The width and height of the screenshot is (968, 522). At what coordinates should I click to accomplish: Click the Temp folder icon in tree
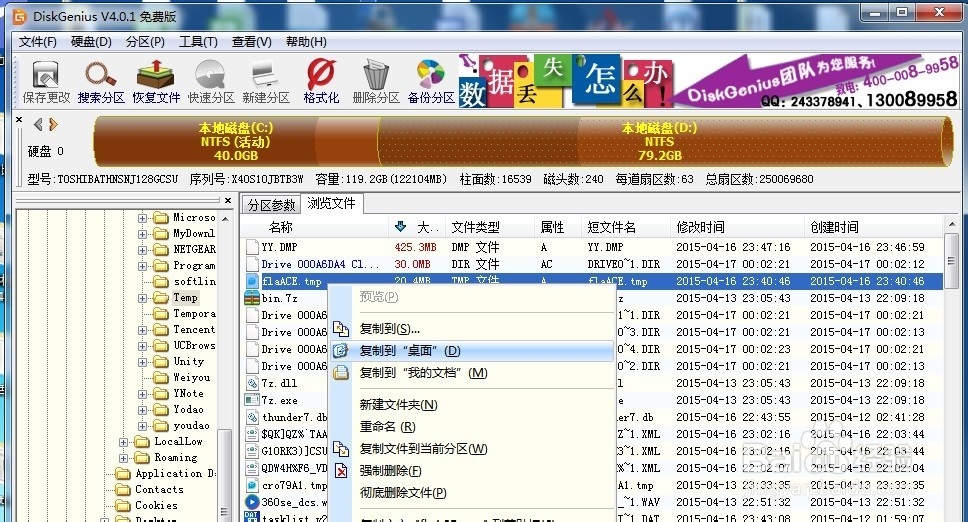pyautogui.click(x=161, y=298)
